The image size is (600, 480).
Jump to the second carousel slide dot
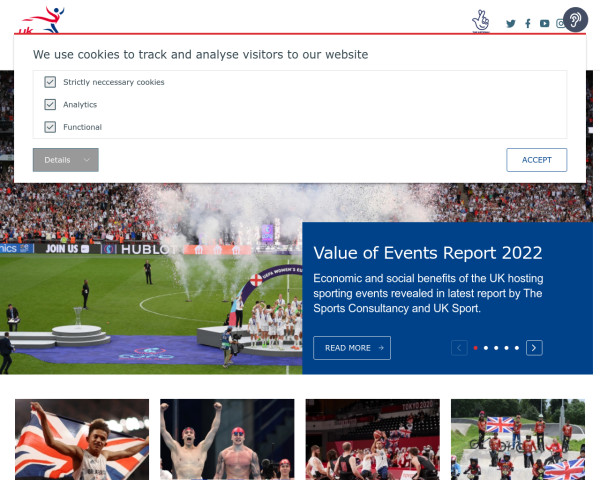click(486, 348)
